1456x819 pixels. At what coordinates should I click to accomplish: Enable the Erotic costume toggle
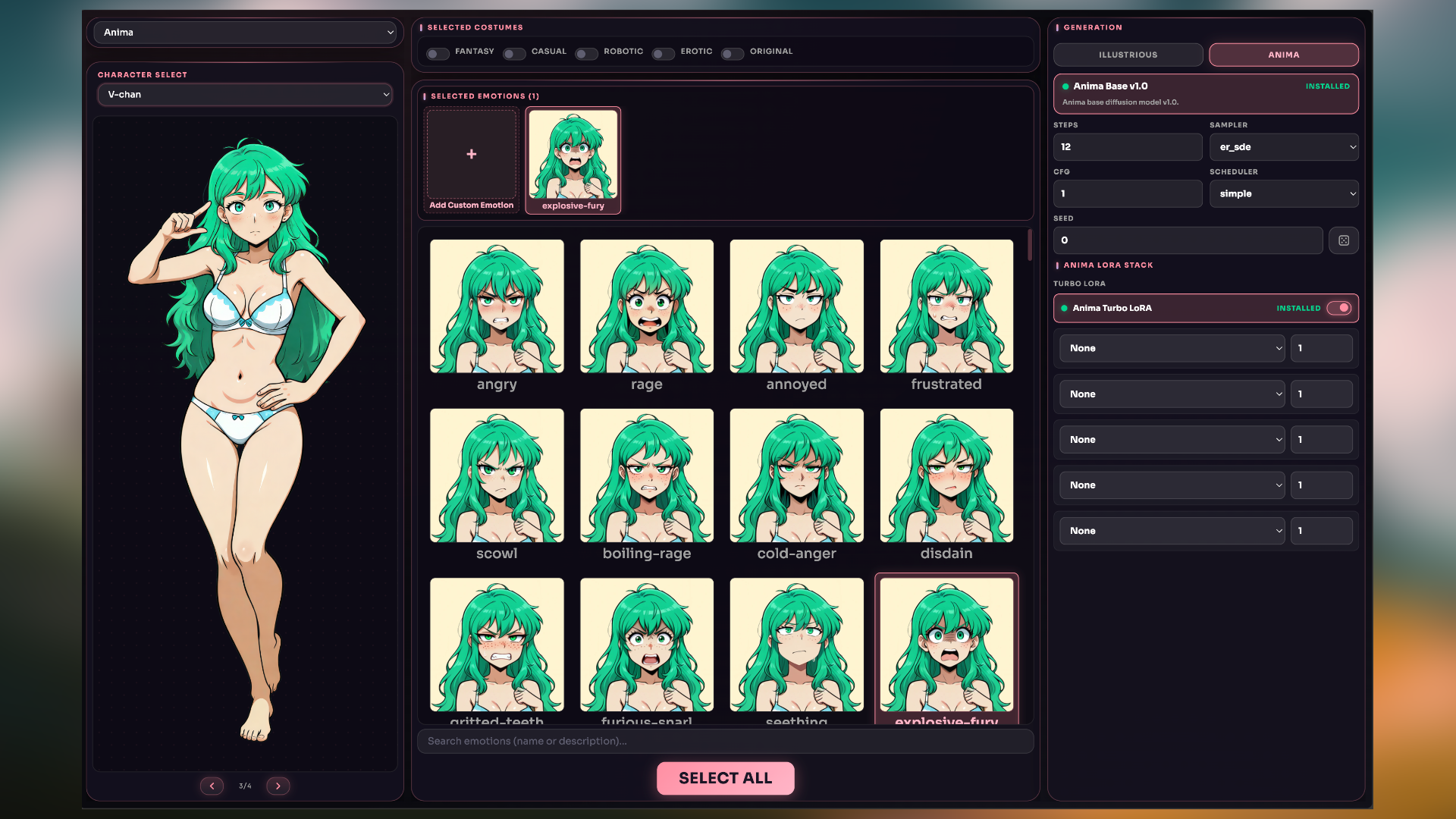point(663,54)
